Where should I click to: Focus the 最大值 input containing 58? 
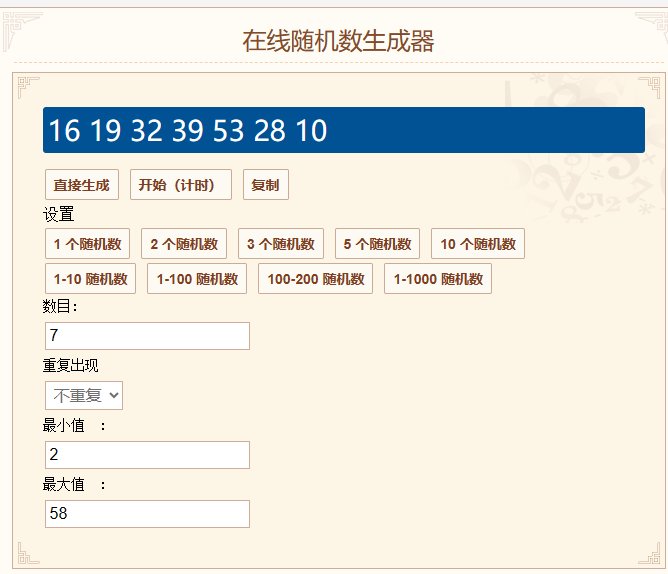pos(147,514)
